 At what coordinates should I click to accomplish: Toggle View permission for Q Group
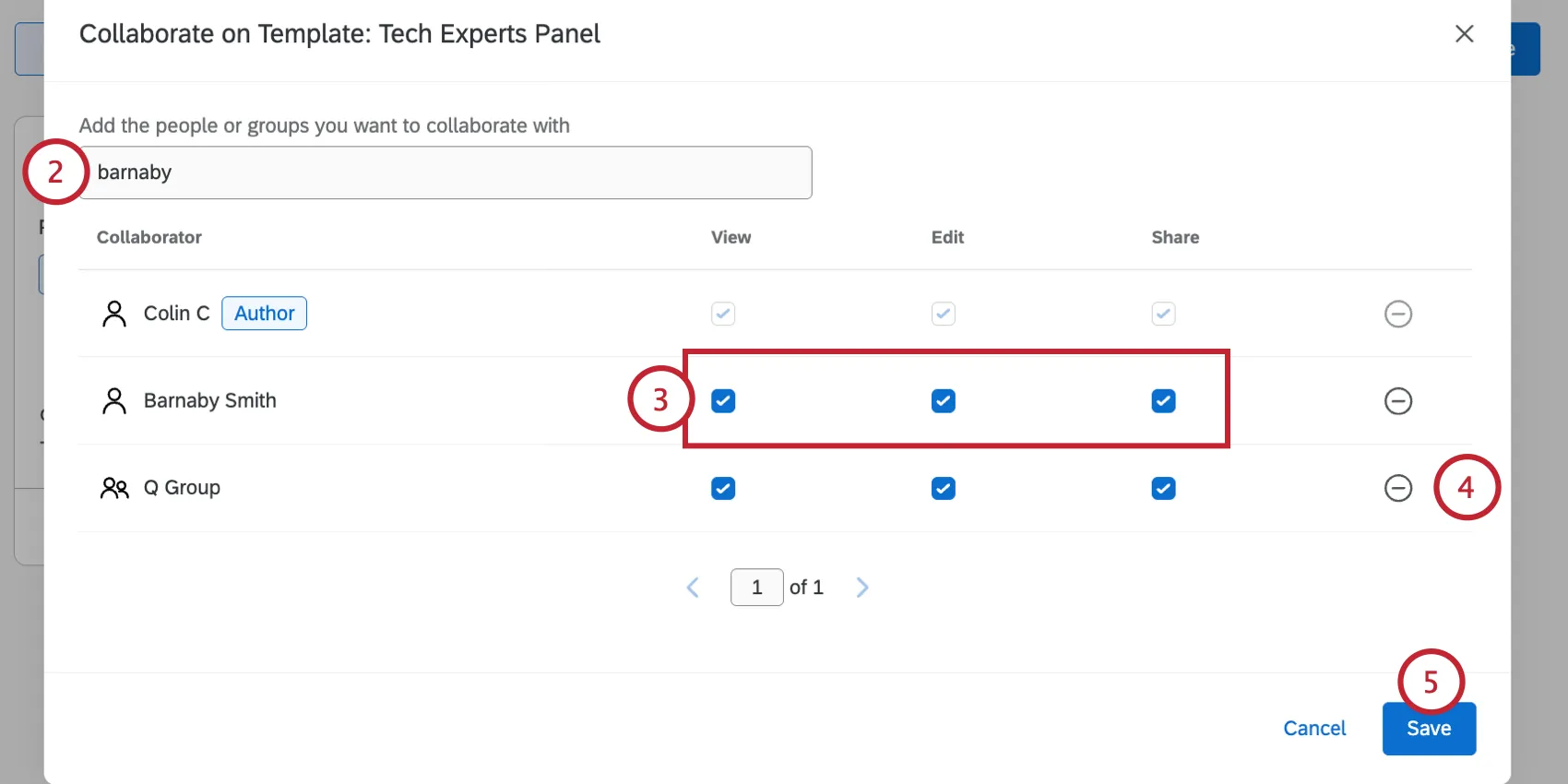coord(723,488)
